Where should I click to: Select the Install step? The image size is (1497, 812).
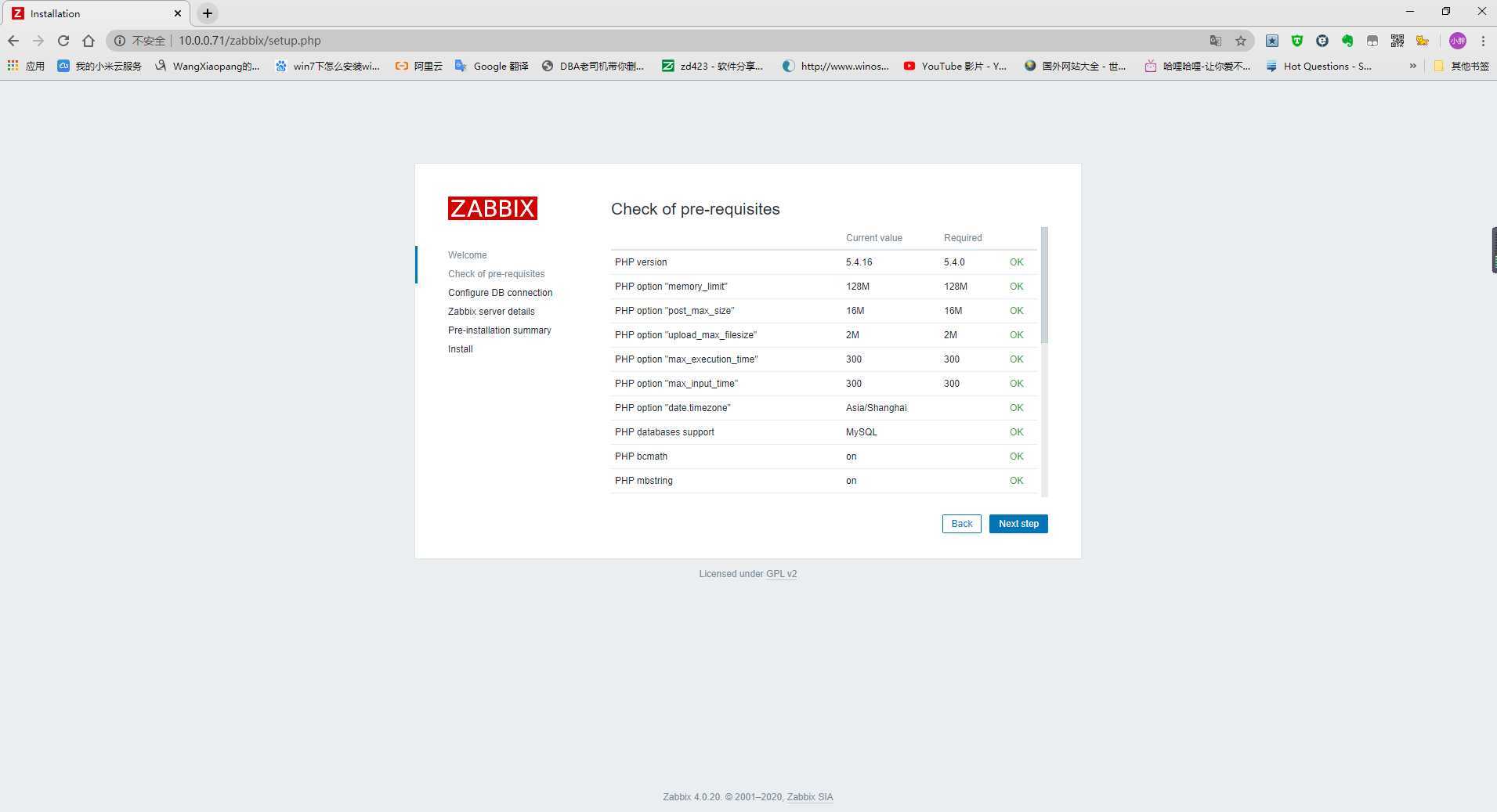(x=460, y=349)
